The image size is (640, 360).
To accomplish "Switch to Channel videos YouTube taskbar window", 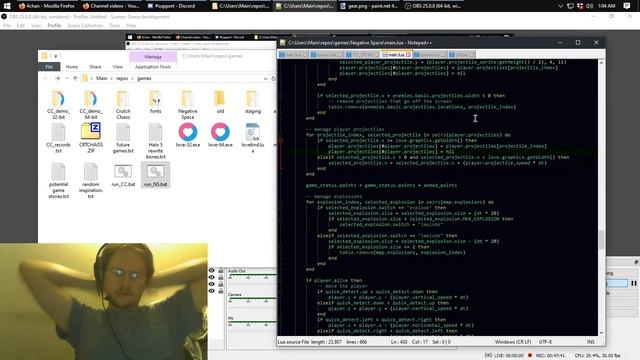I will click(x=111, y=6).
